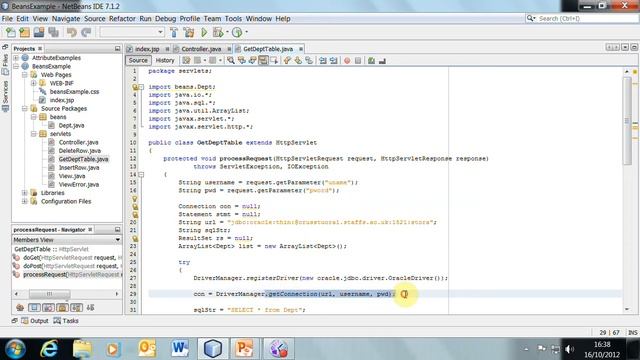This screenshot has width=640, height=360.
Task: Click Previous Bookmark editor icon
Action: point(287,60)
